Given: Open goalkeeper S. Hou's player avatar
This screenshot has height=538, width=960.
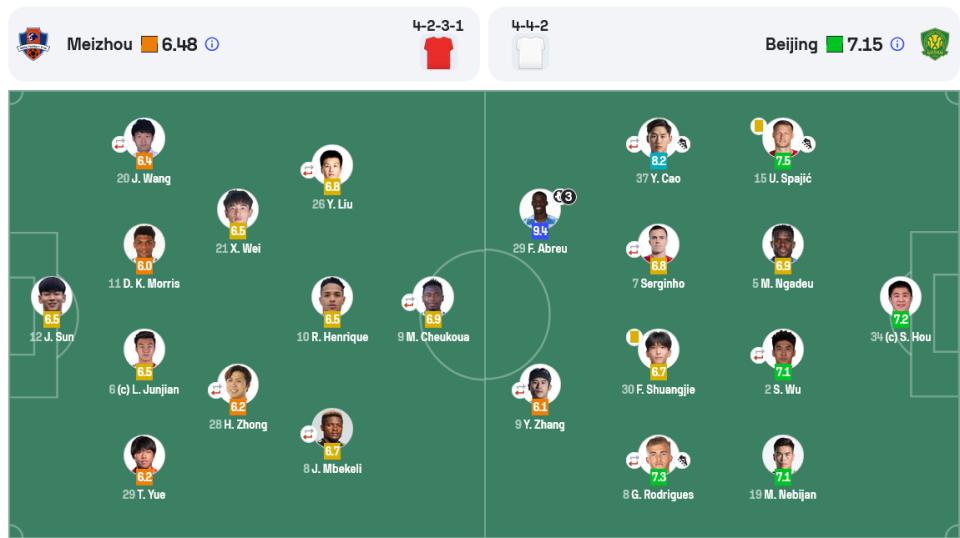Looking at the screenshot, I should [900, 297].
